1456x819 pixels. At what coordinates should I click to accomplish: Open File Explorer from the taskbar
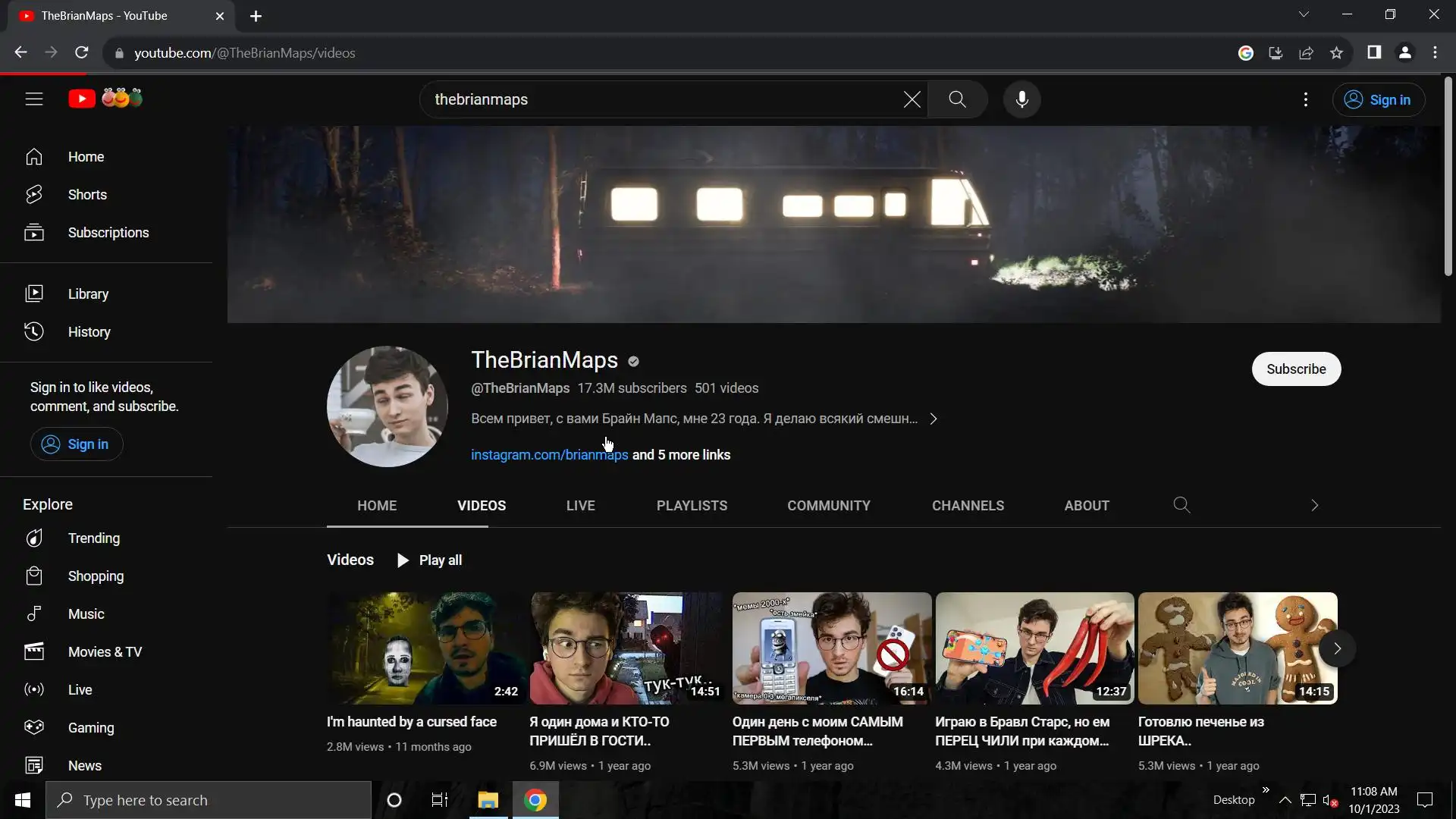(488, 801)
